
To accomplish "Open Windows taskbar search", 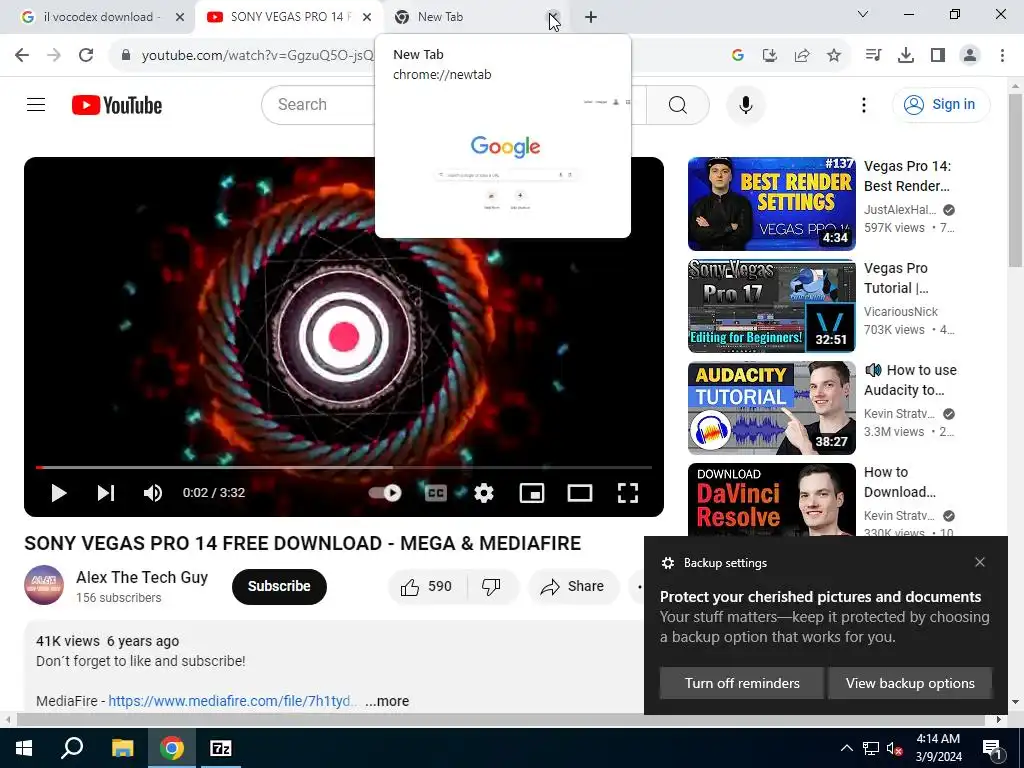I will 72,748.
